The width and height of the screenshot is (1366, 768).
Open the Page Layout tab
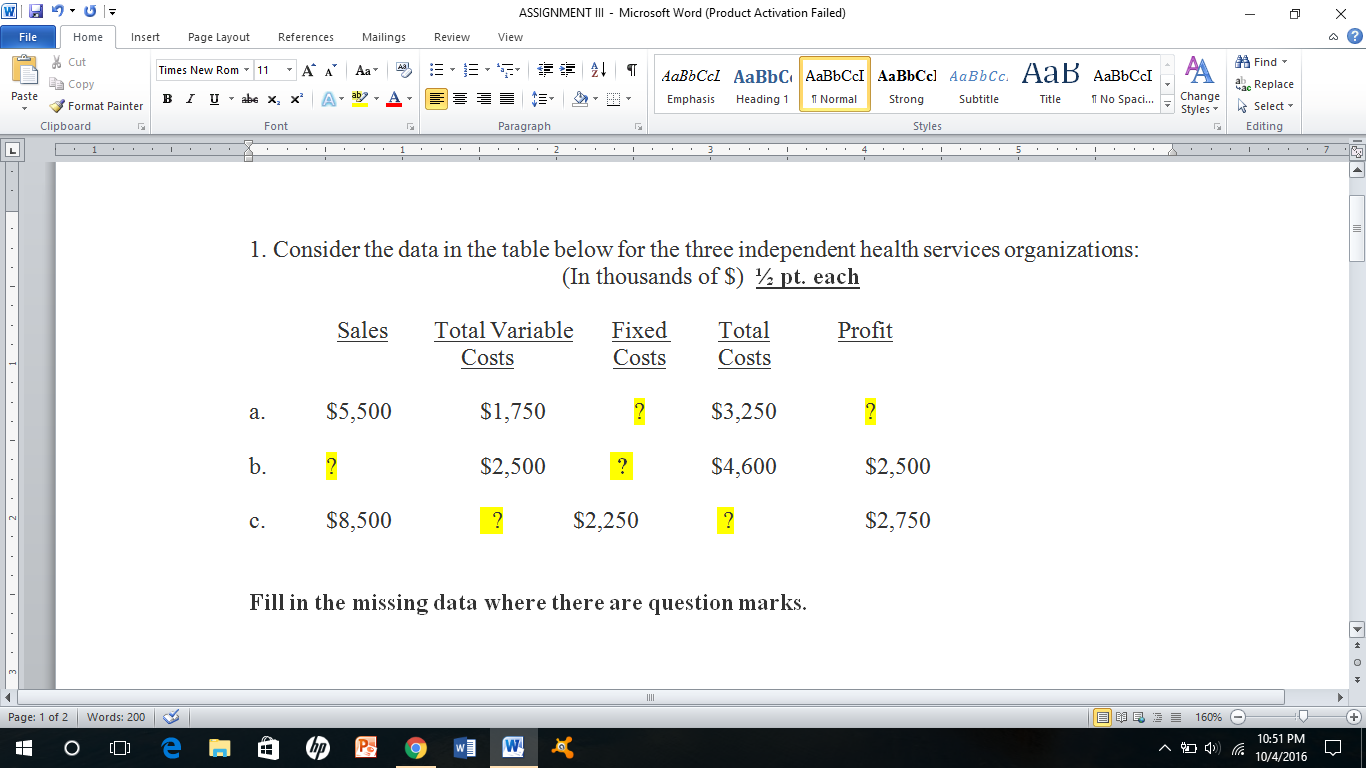point(218,37)
